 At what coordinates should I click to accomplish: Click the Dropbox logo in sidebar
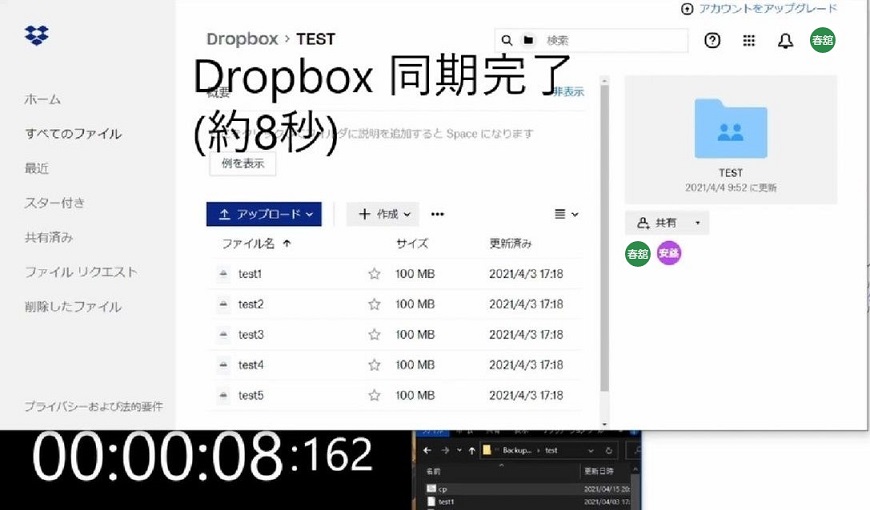point(37,36)
